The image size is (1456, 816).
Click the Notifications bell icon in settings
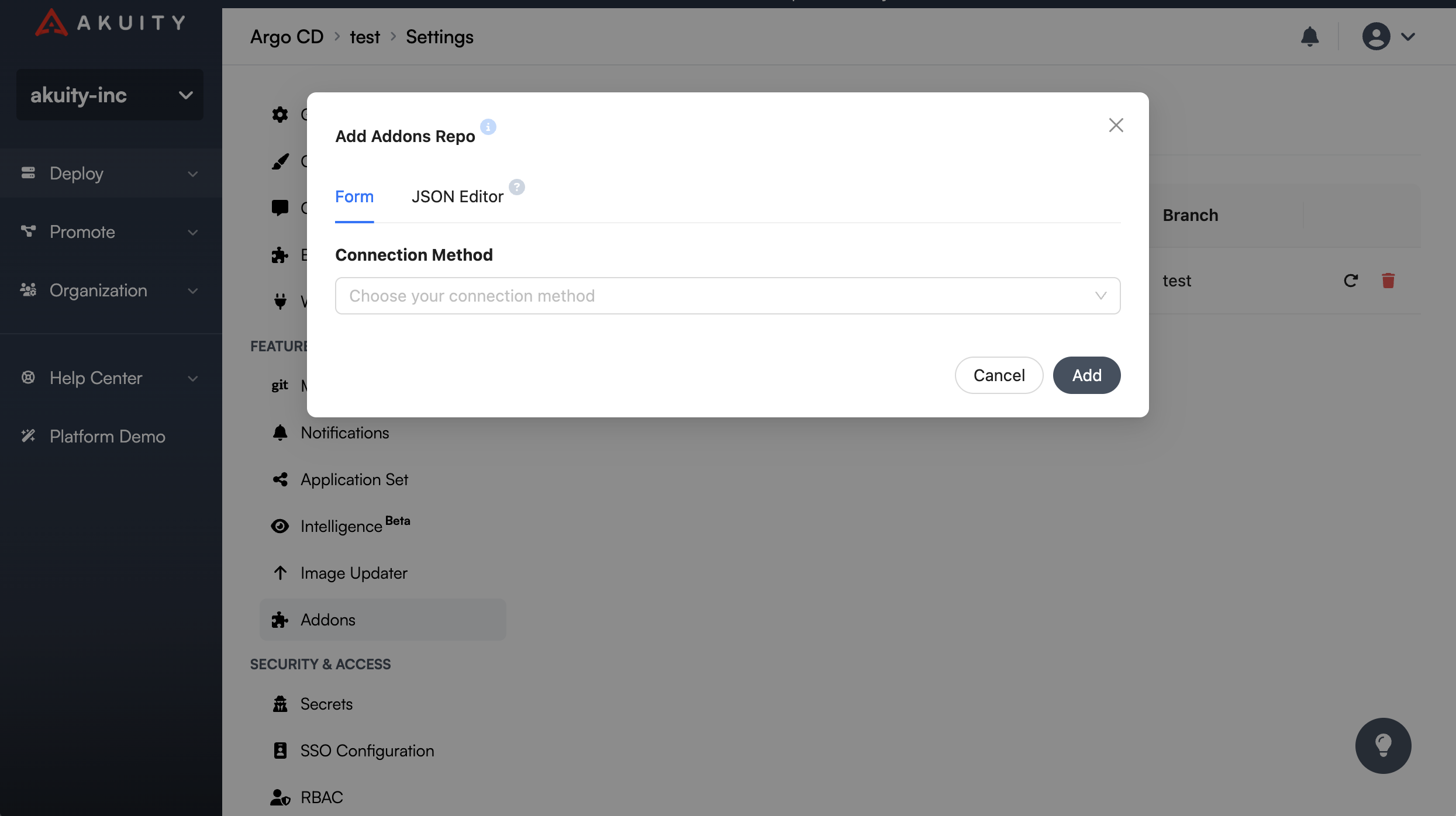click(x=280, y=433)
